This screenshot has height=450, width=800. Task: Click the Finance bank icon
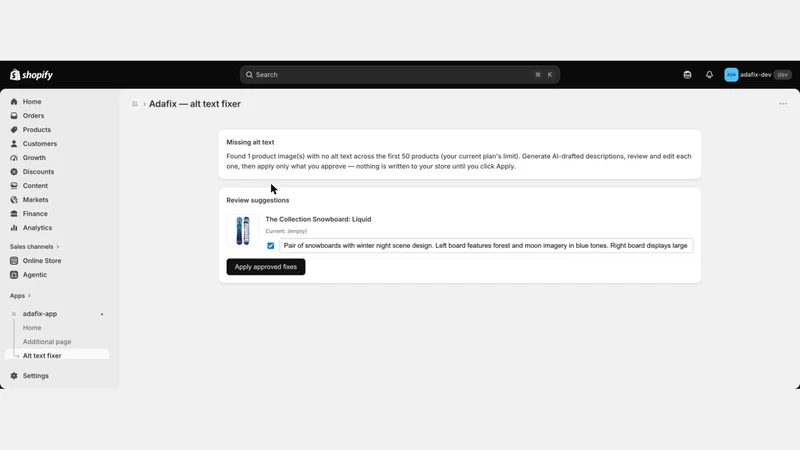click(x=14, y=214)
